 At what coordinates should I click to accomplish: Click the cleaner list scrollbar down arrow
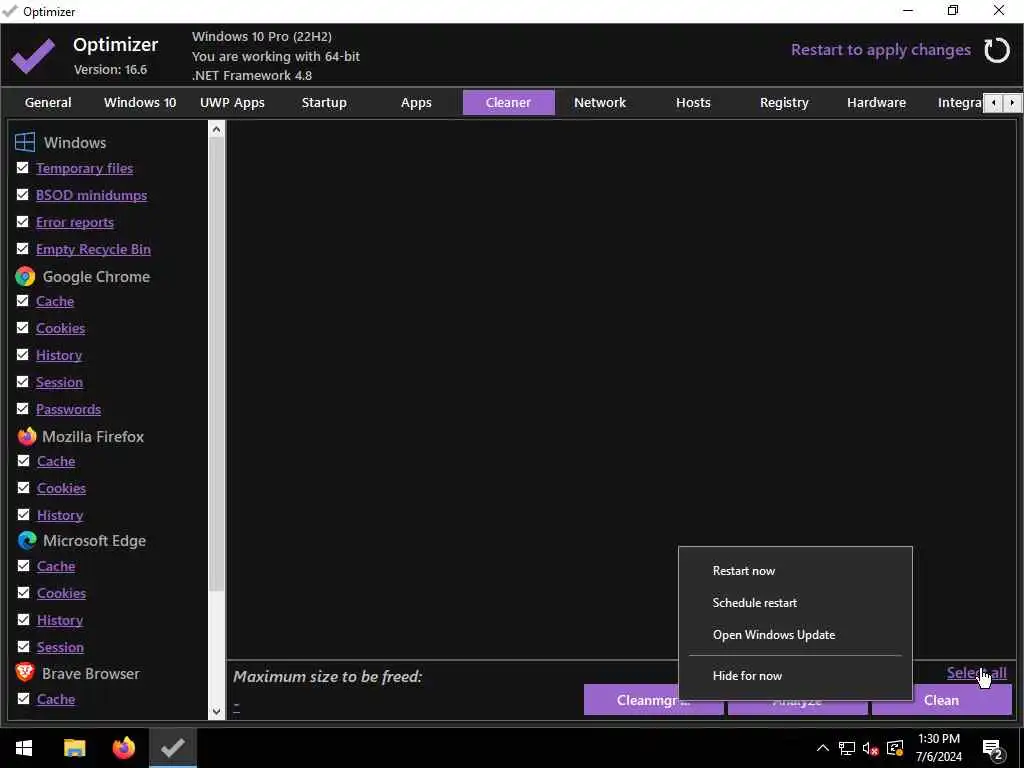pos(216,712)
